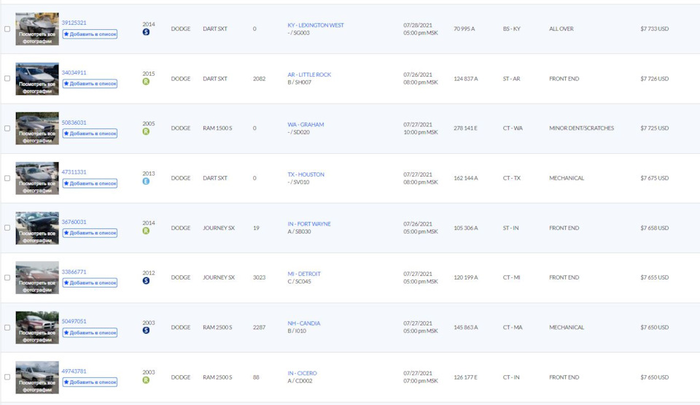The image size is (700, 405).
Task: Add lot 34034911 to list via 'Добавить в список'
Action: pos(90,84)
